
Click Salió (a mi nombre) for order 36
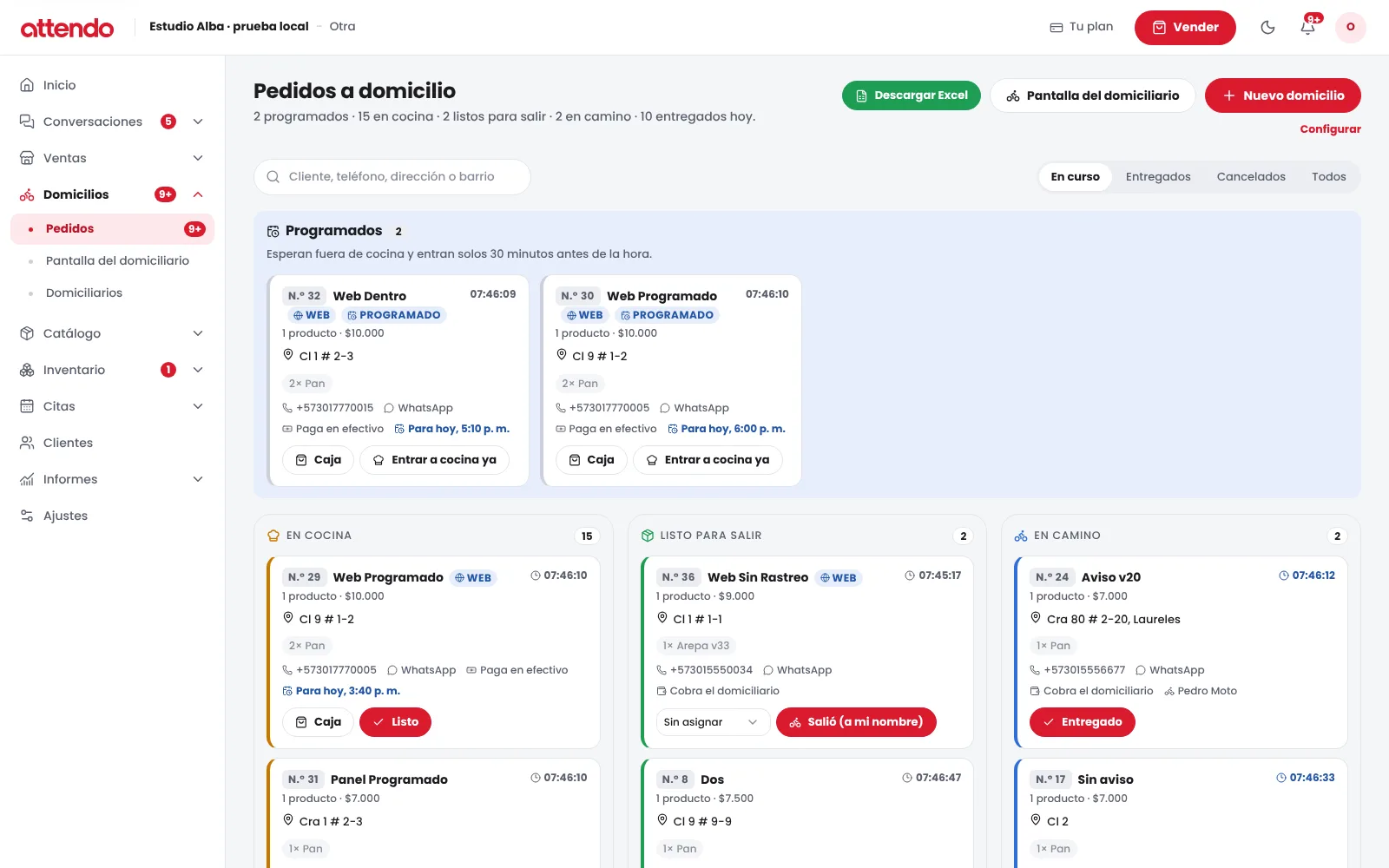[x=856, y=722]
